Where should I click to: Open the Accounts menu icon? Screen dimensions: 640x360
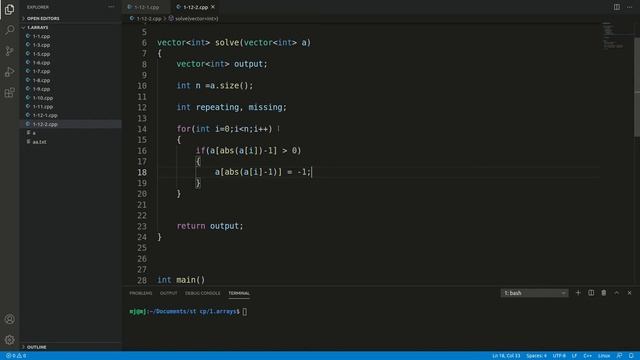[x=9, y=319]
